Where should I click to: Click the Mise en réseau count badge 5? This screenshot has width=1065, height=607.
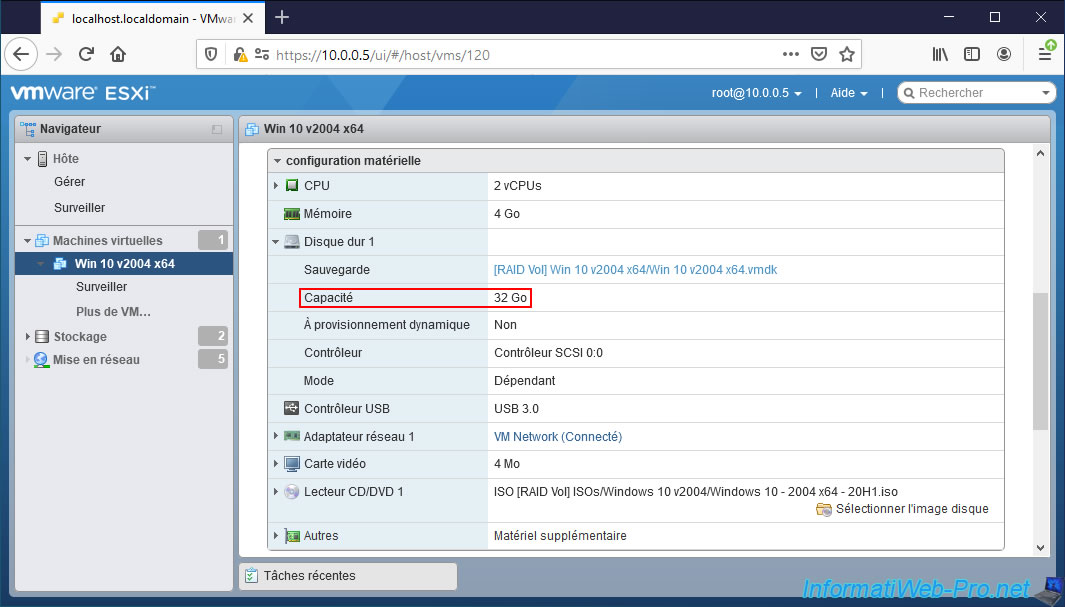pyautogui.click(x=213, y=359)
